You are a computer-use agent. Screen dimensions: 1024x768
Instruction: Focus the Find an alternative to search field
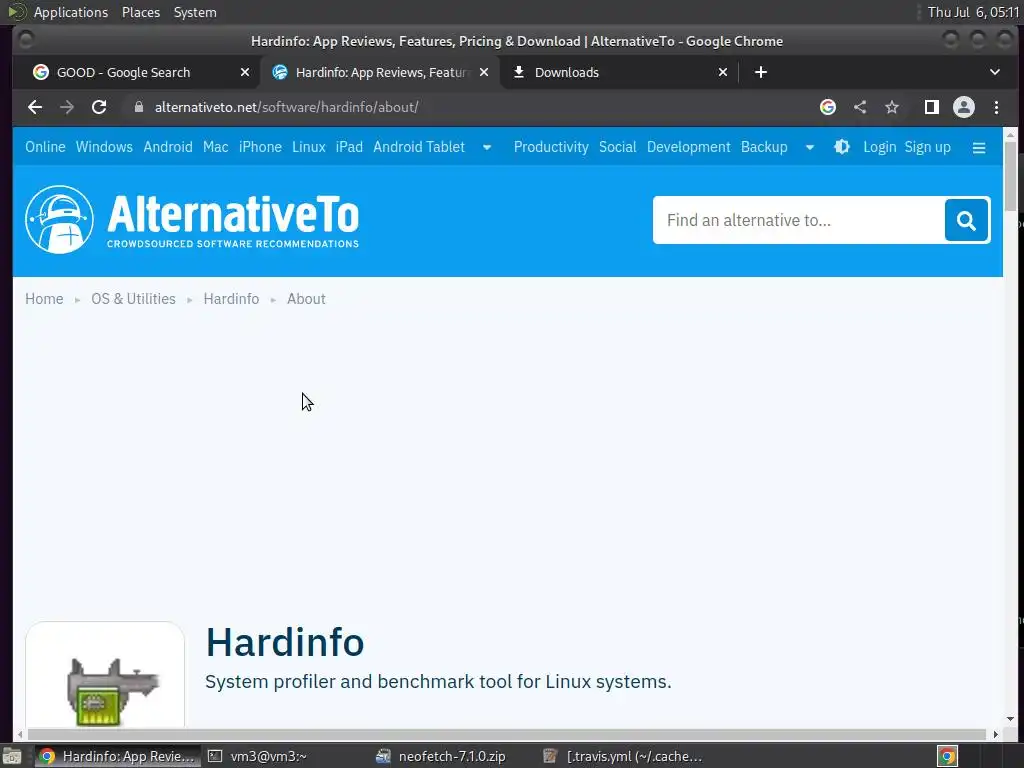799,220
